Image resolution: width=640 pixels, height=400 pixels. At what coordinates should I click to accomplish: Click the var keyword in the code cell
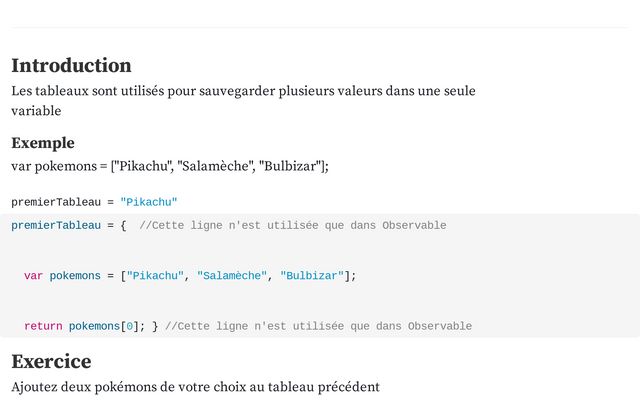tap(33, 276)
